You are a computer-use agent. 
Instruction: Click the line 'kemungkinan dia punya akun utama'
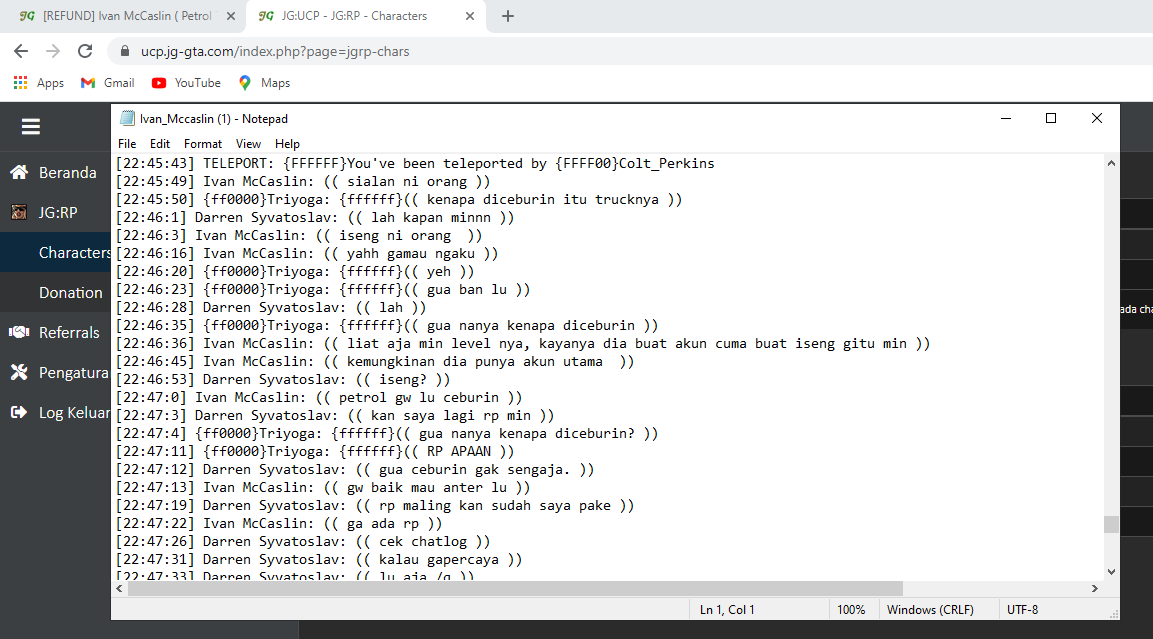click(375, 362)
